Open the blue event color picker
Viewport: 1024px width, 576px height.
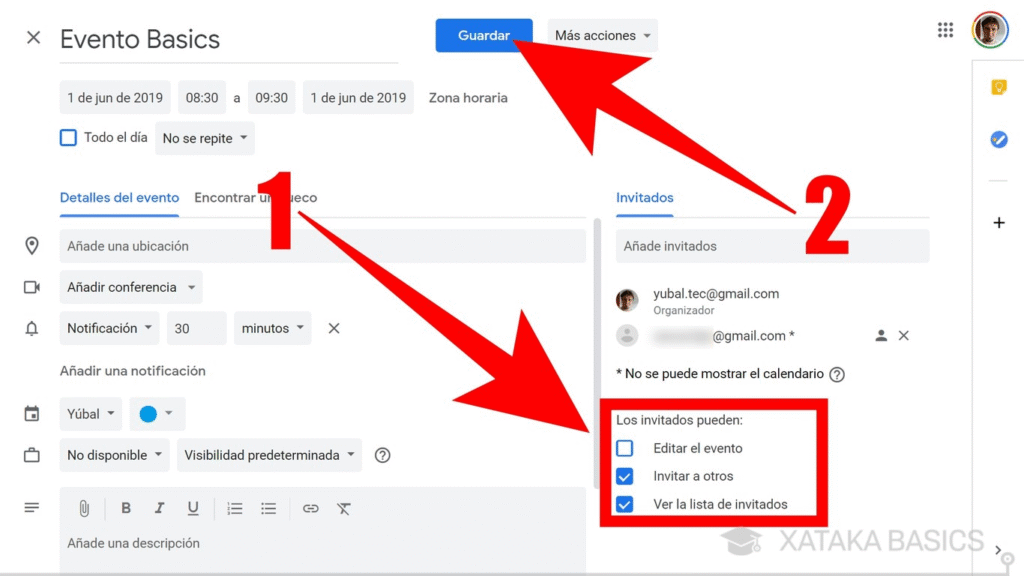[156, 413]
